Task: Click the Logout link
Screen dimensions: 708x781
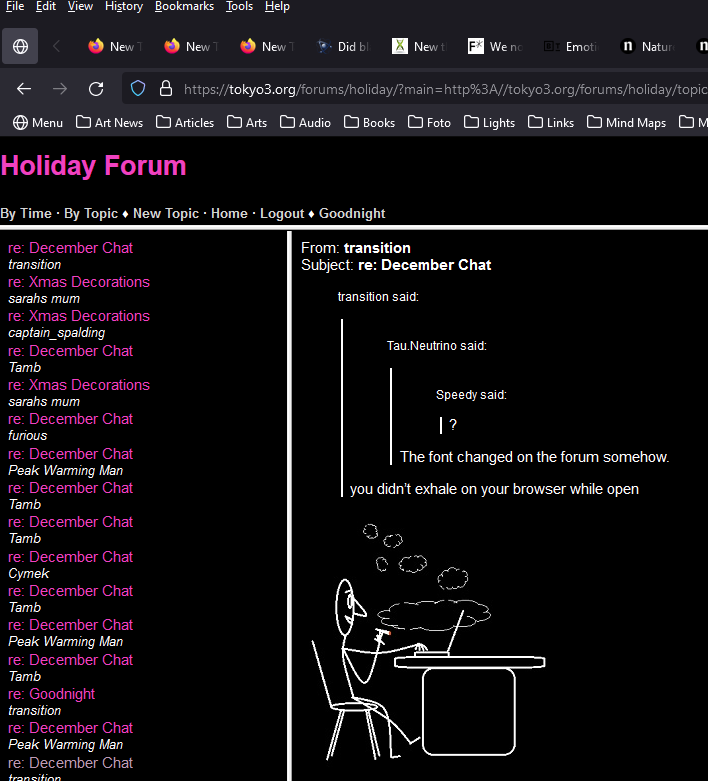Action: coord(282,213)
